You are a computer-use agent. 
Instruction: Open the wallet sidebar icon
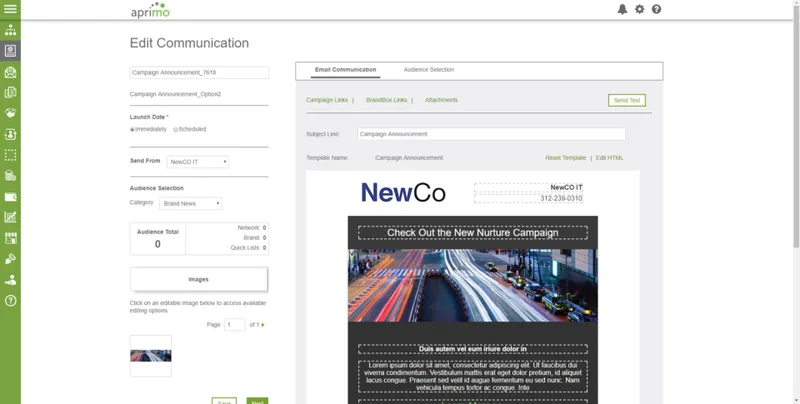coord(10,197)
